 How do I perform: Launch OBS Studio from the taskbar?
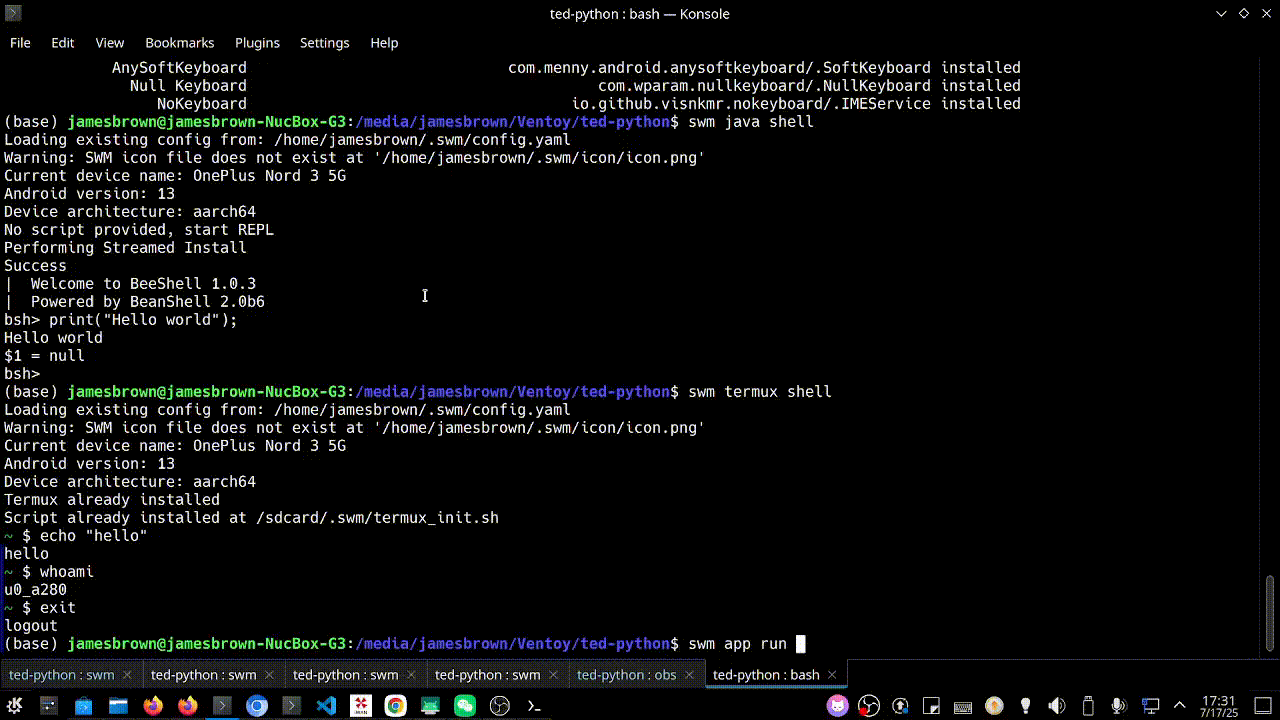[x=501, y=705]
